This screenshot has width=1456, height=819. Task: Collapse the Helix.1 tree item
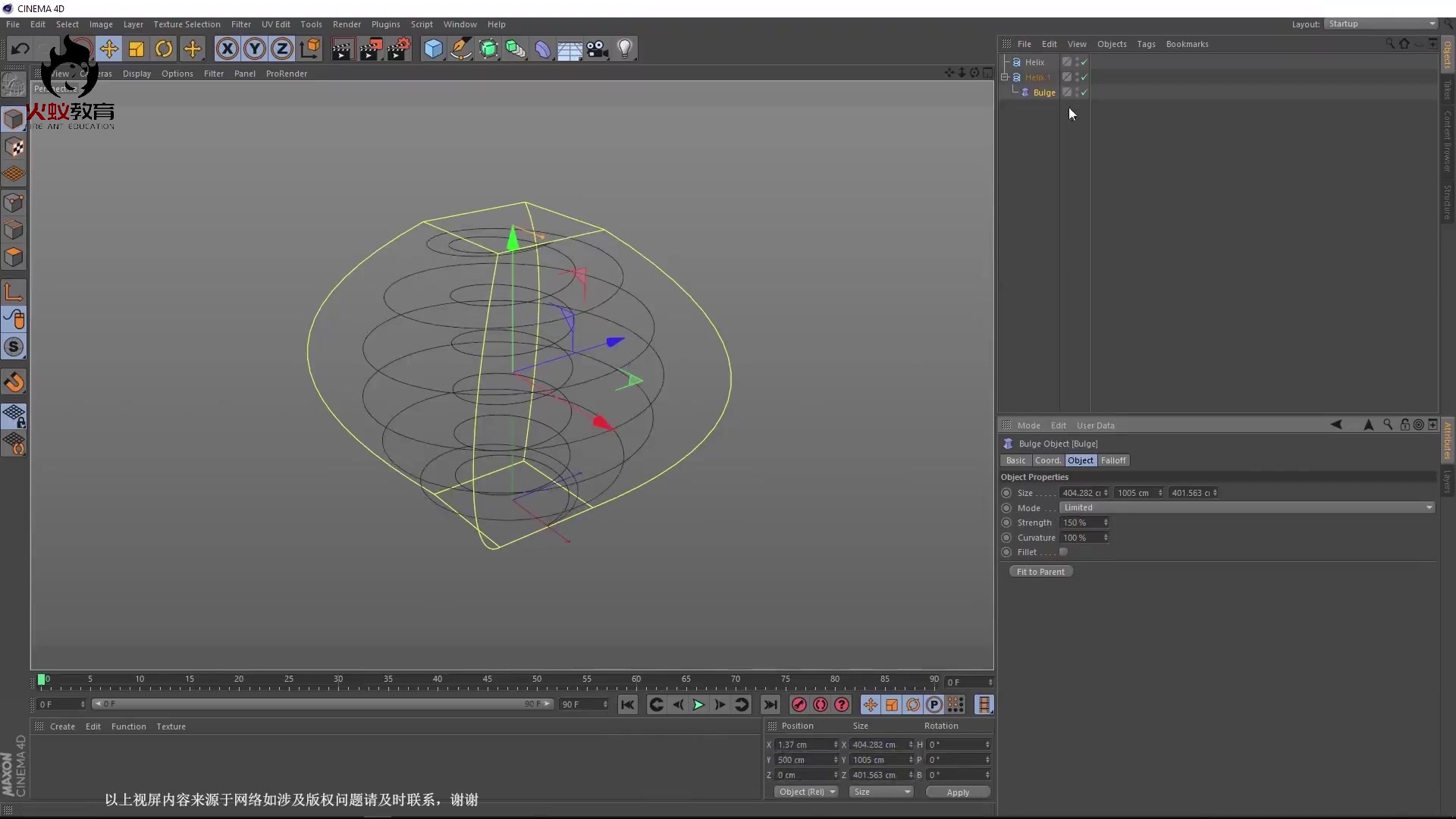tap(1005, 77)
